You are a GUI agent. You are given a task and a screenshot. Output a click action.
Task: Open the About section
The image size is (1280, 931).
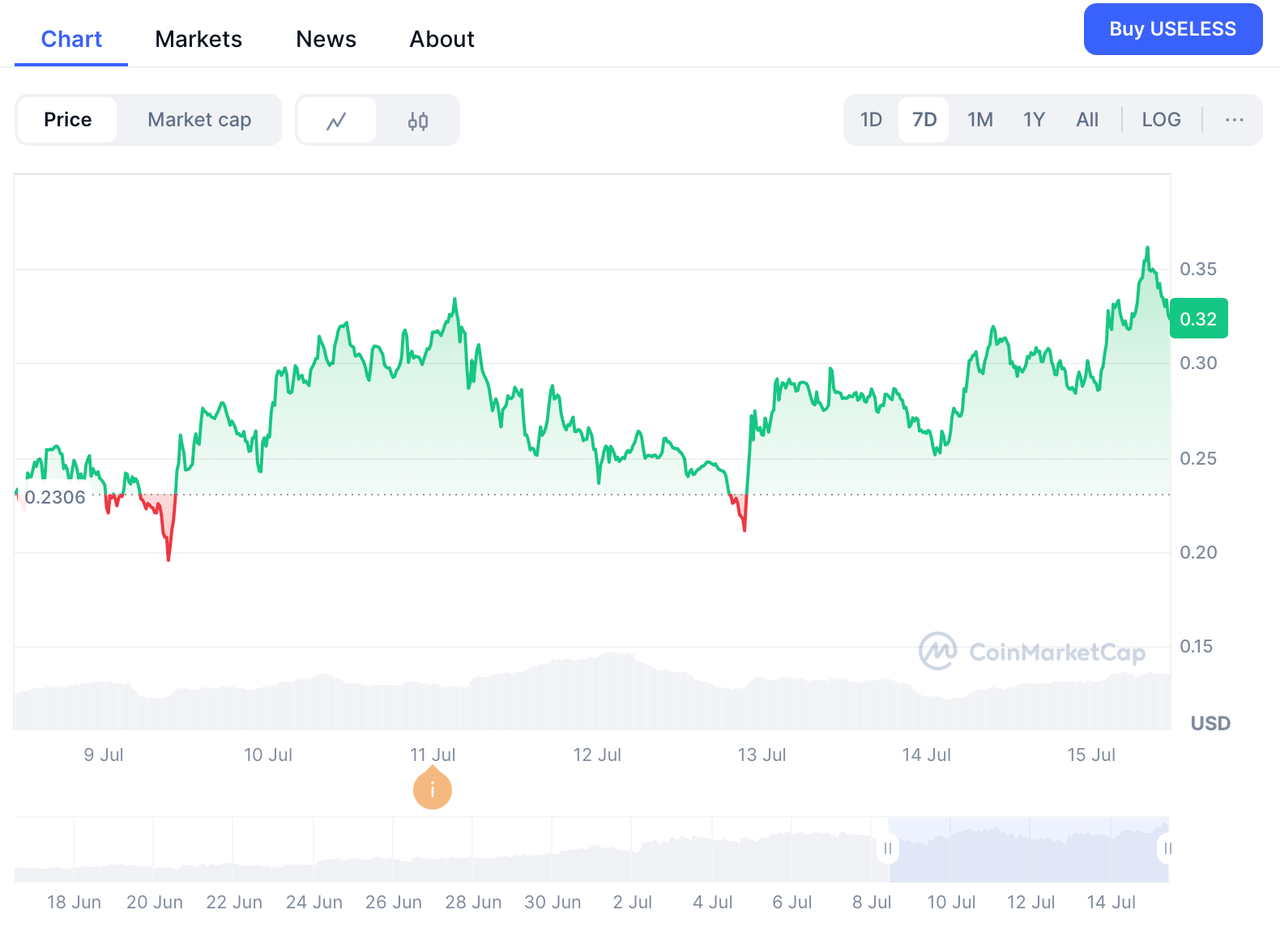tap(441, 39)
